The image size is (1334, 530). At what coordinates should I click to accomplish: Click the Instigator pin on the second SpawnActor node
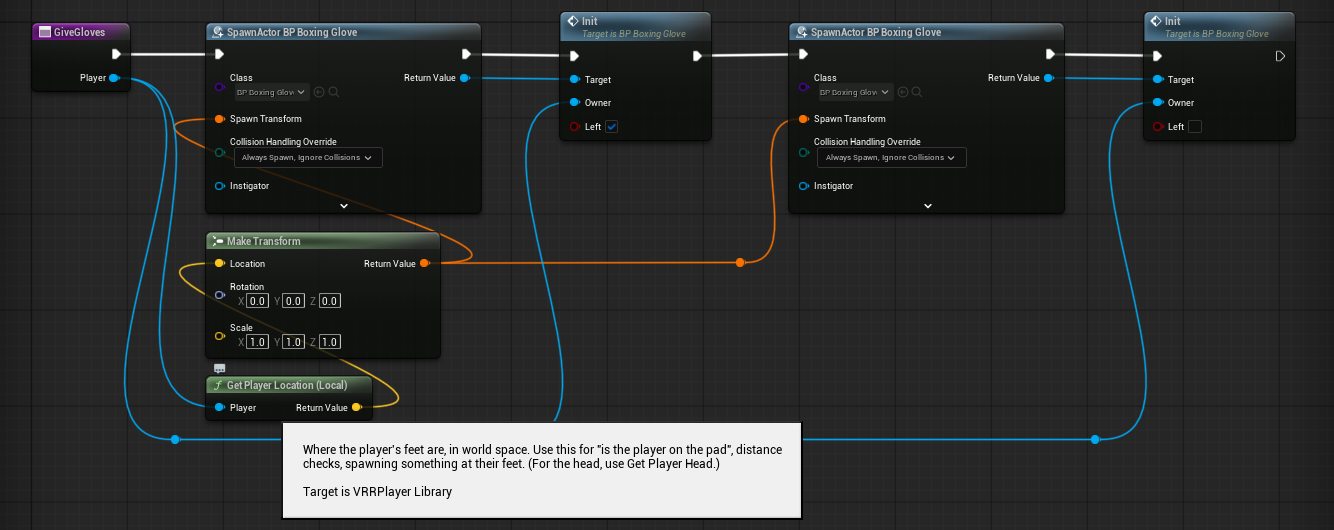click(x=804, y=186)
